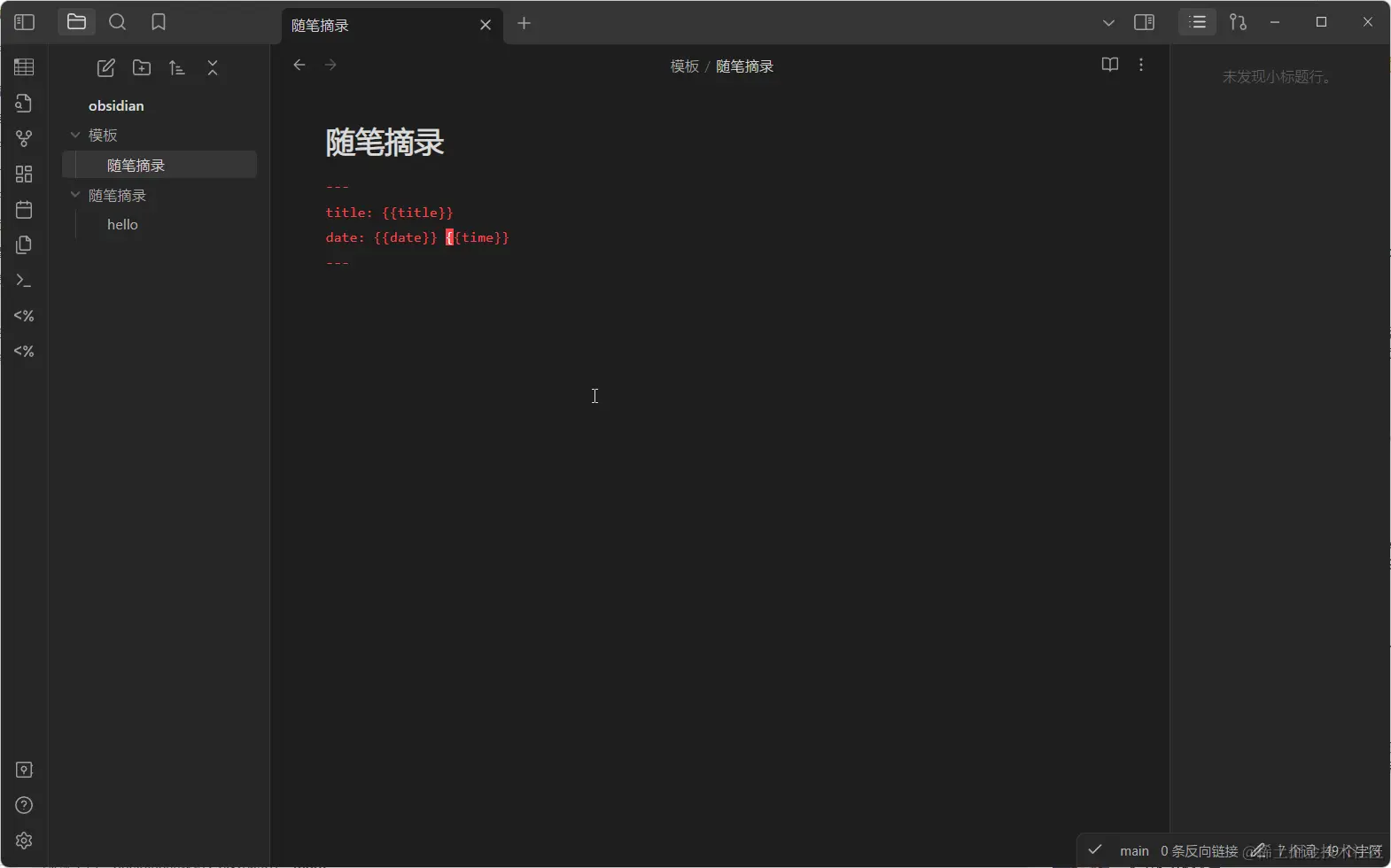Open the help icon
Image resolution: width=1391 pixels, height=868 pixels.
coord(24,805)
